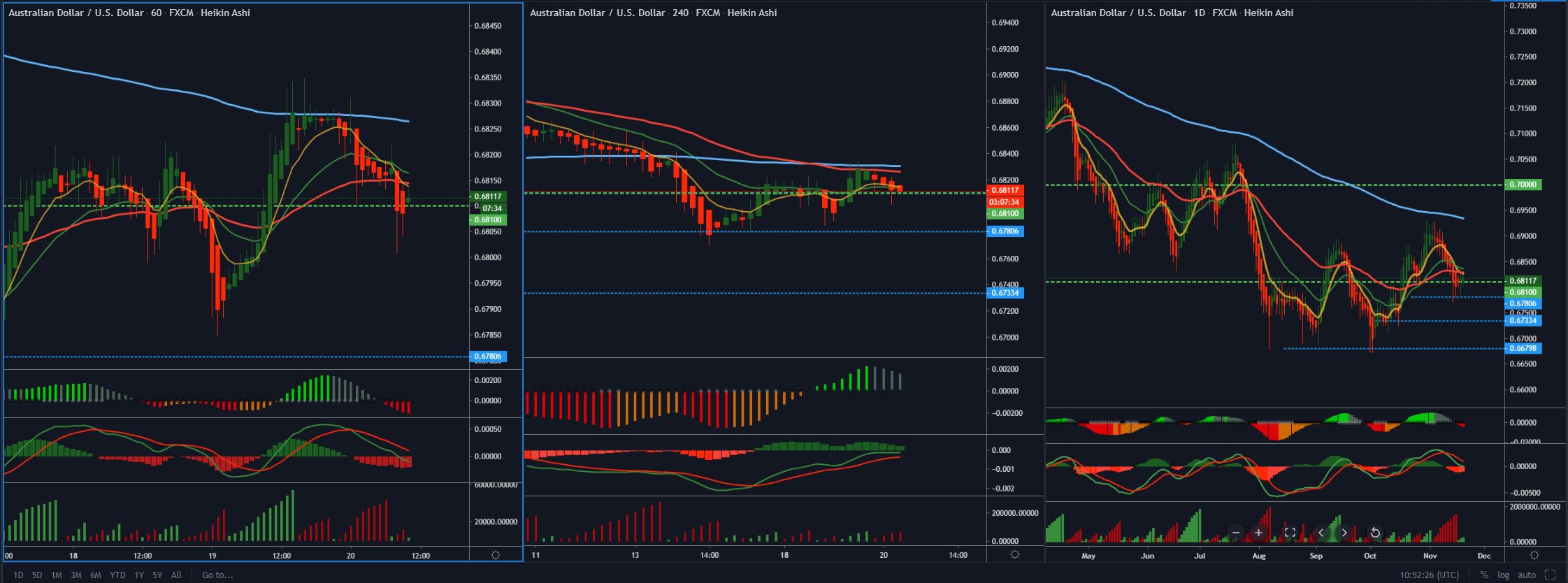Select the 0.70000 dashed green line on 1D chart
This screenshot has width=1568, height=583.
click(1274, 185)
